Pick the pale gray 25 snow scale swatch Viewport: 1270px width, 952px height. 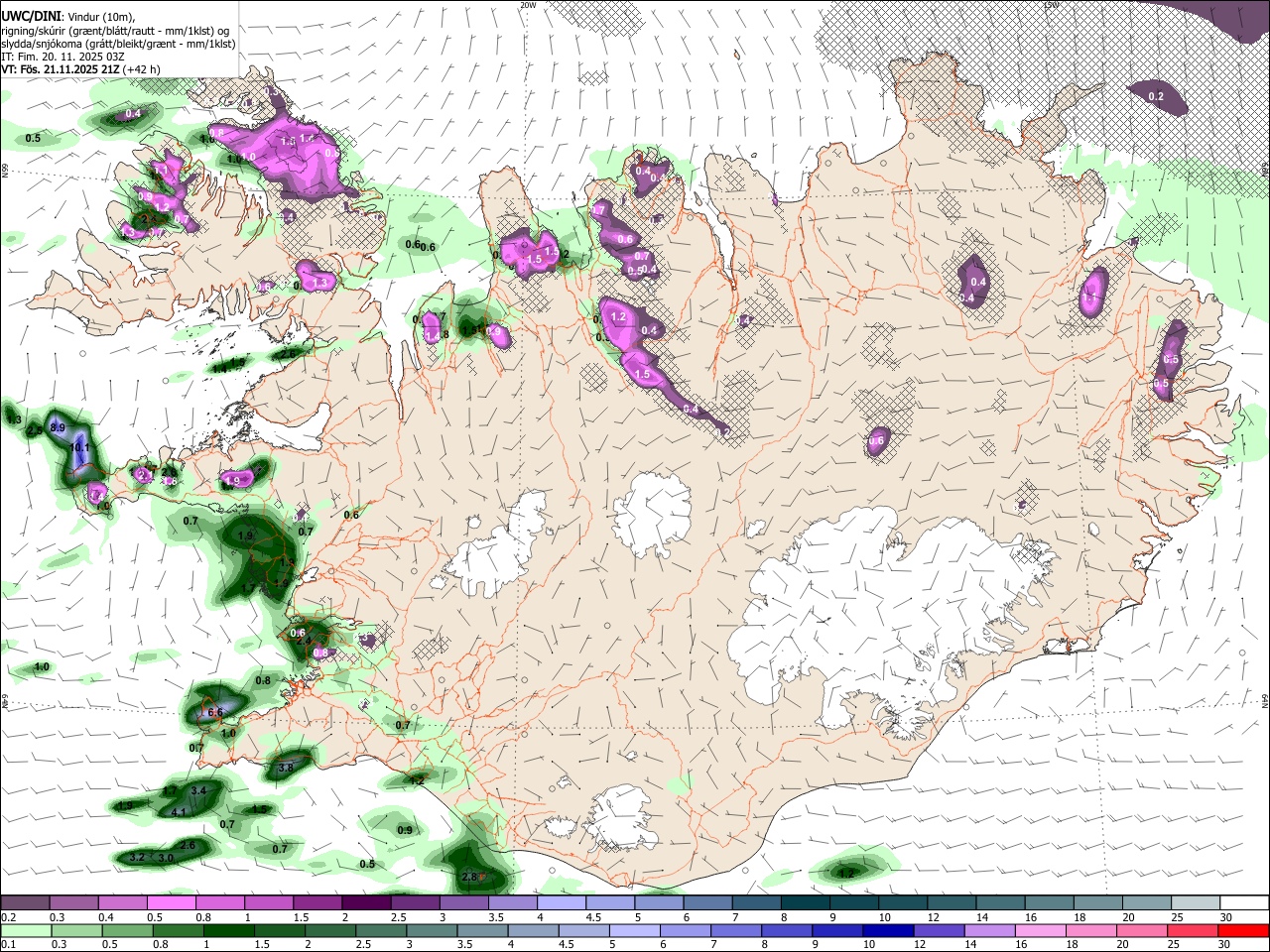(1196, 903)
